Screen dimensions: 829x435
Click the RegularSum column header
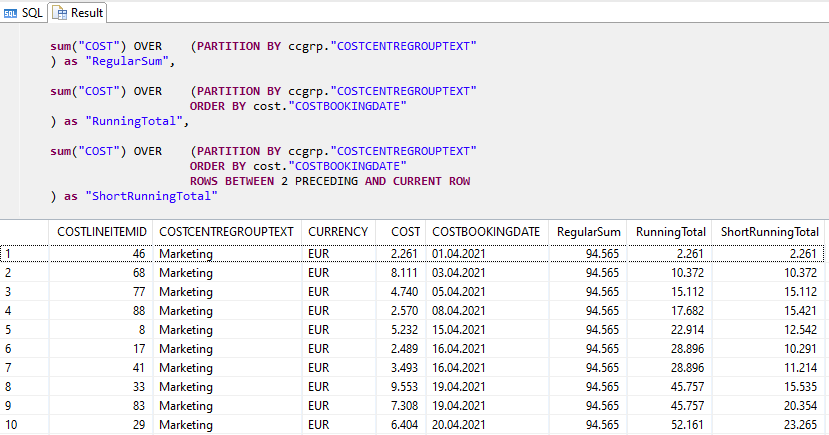tap(589, 231)
